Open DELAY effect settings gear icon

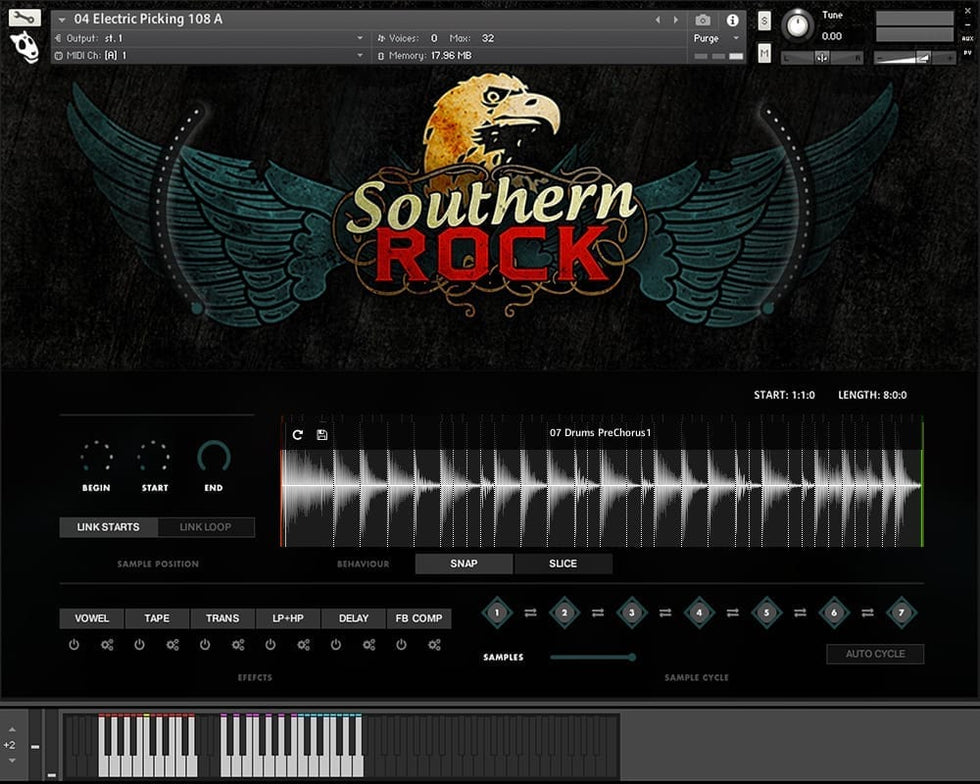click(x=369, y=645)
